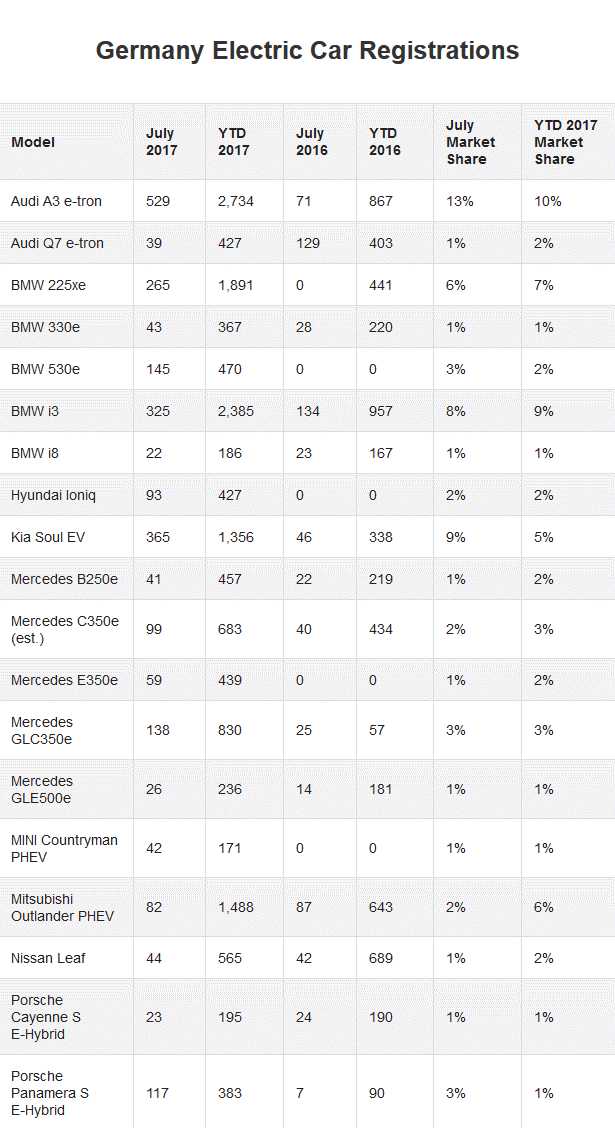The height and width of the screenshot is (1128, 615).
Task: Click the YTD 2017 column header
Action: pos(233,142)
